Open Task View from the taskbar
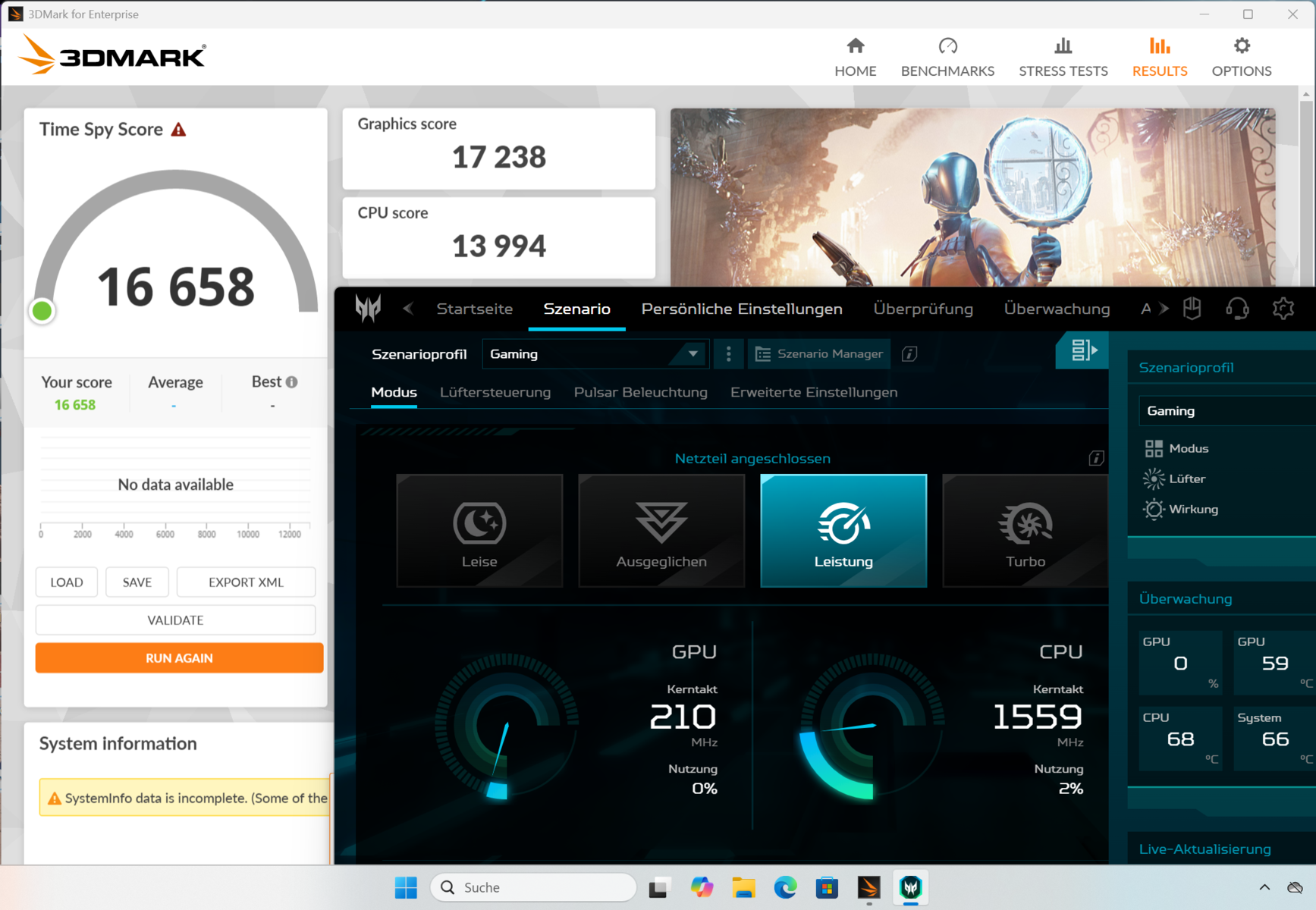Screen dimensions: 1316x910 [659, 887]
